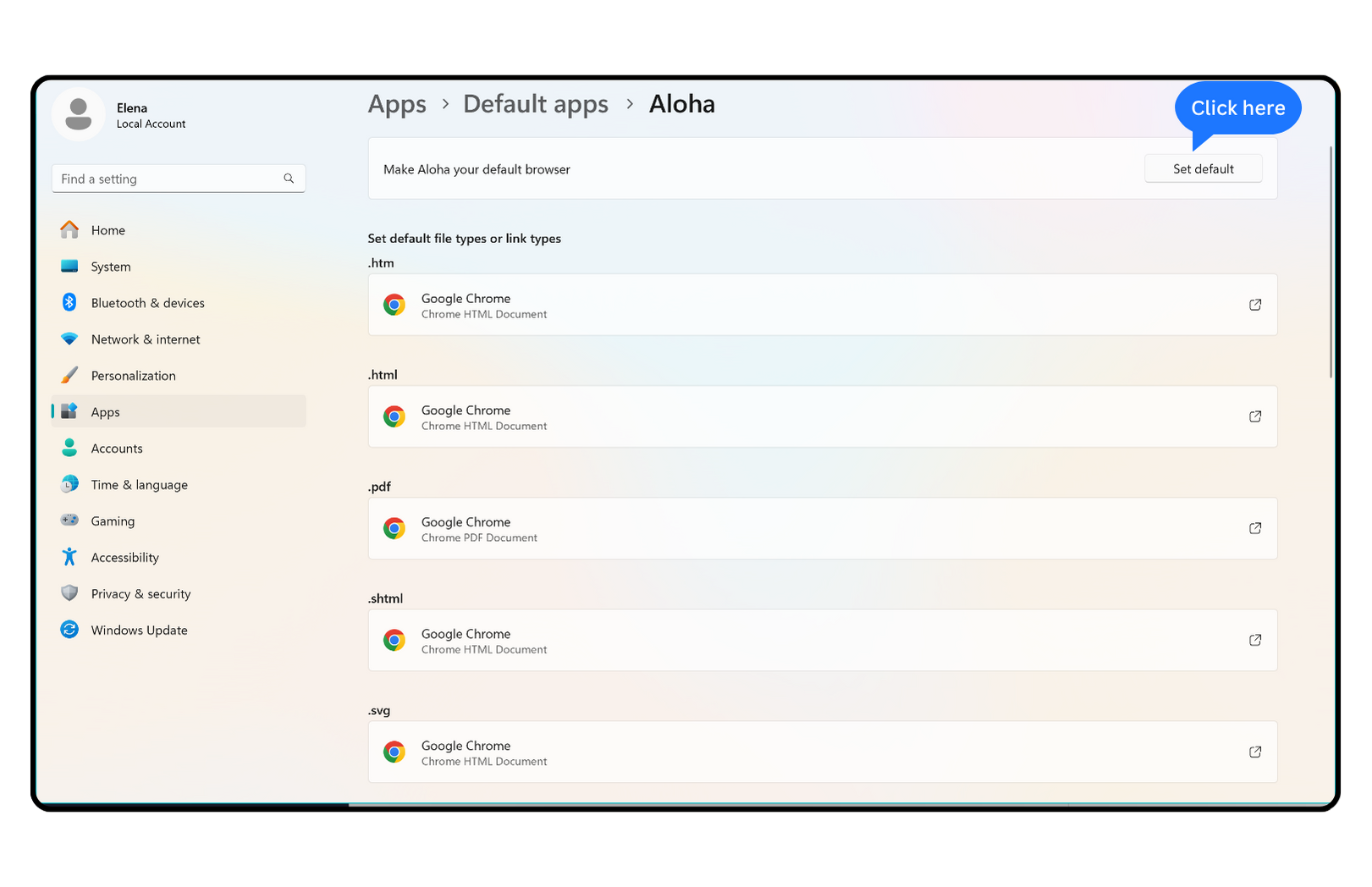
Task: Click the Gaming controller icon
Action: pyautogui.click(x=69, y=520)
